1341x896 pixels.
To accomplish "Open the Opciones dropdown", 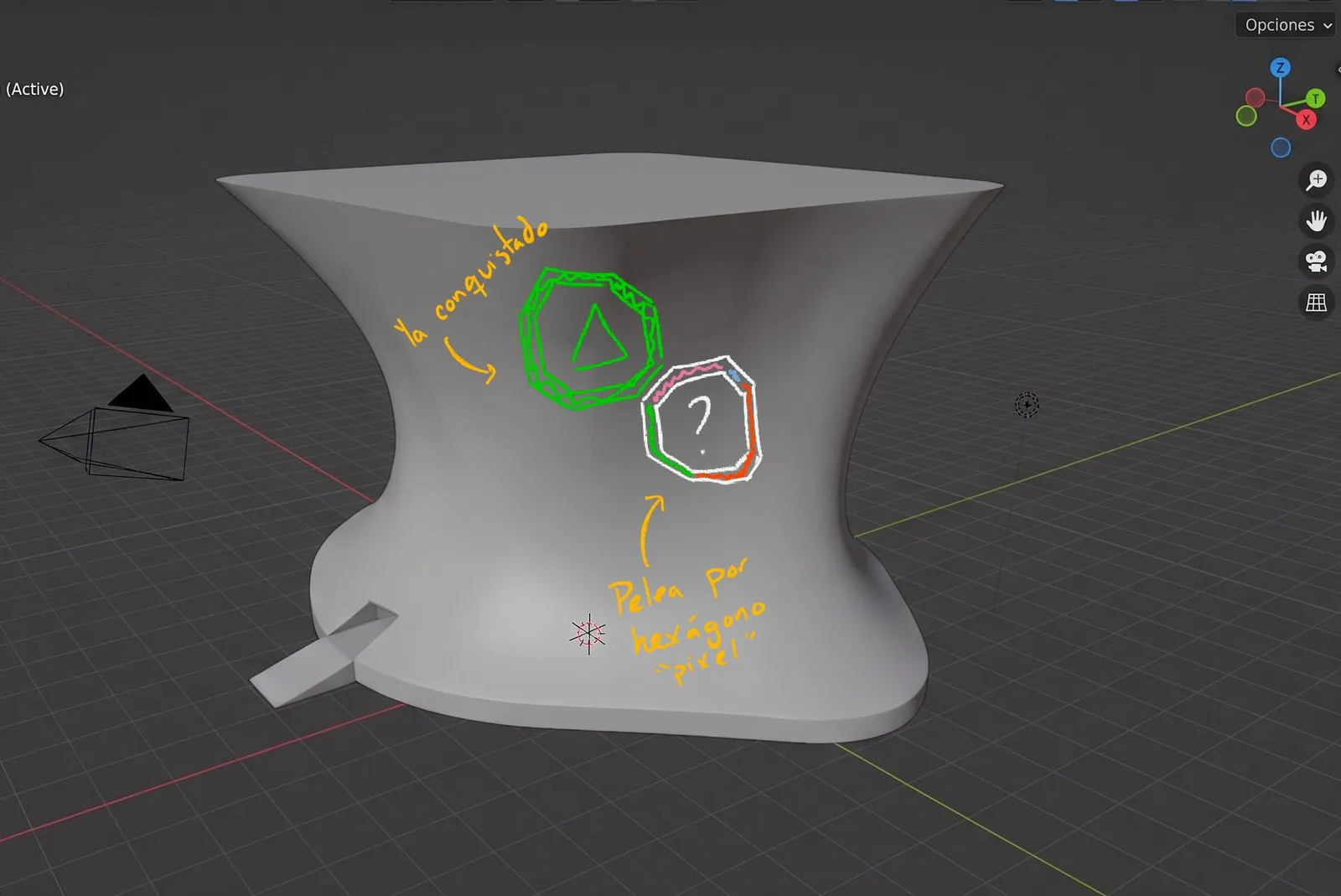I will (1287, 25).
